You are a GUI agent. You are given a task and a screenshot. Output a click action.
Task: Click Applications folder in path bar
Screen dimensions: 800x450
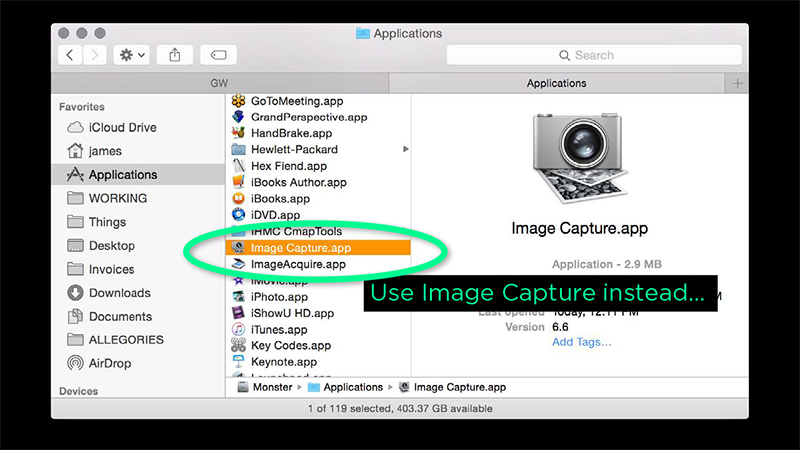345,387
